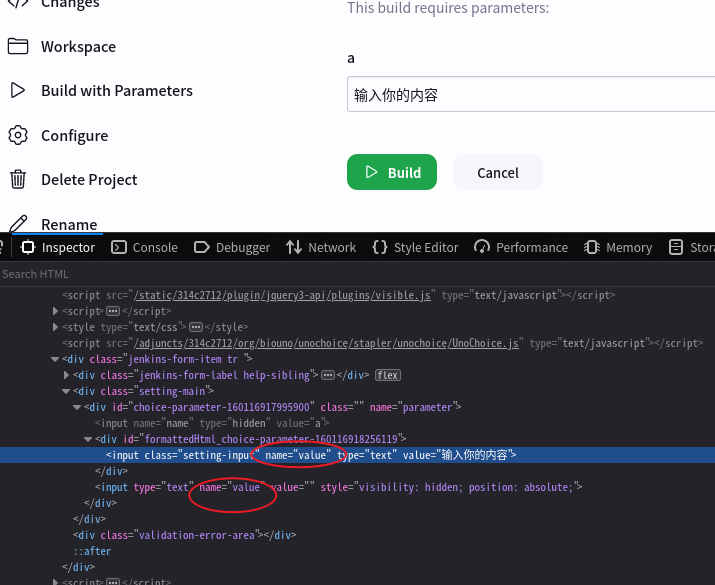The width and height of the screenshot is (715, 585).
Task: Click the Rename pencil icon
Action: coord(18,223)
